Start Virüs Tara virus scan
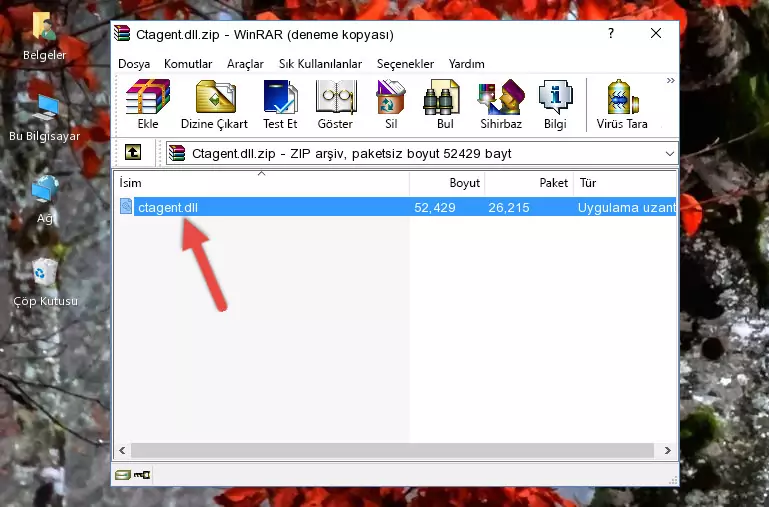The image size is (769, 507). point(622,104)
